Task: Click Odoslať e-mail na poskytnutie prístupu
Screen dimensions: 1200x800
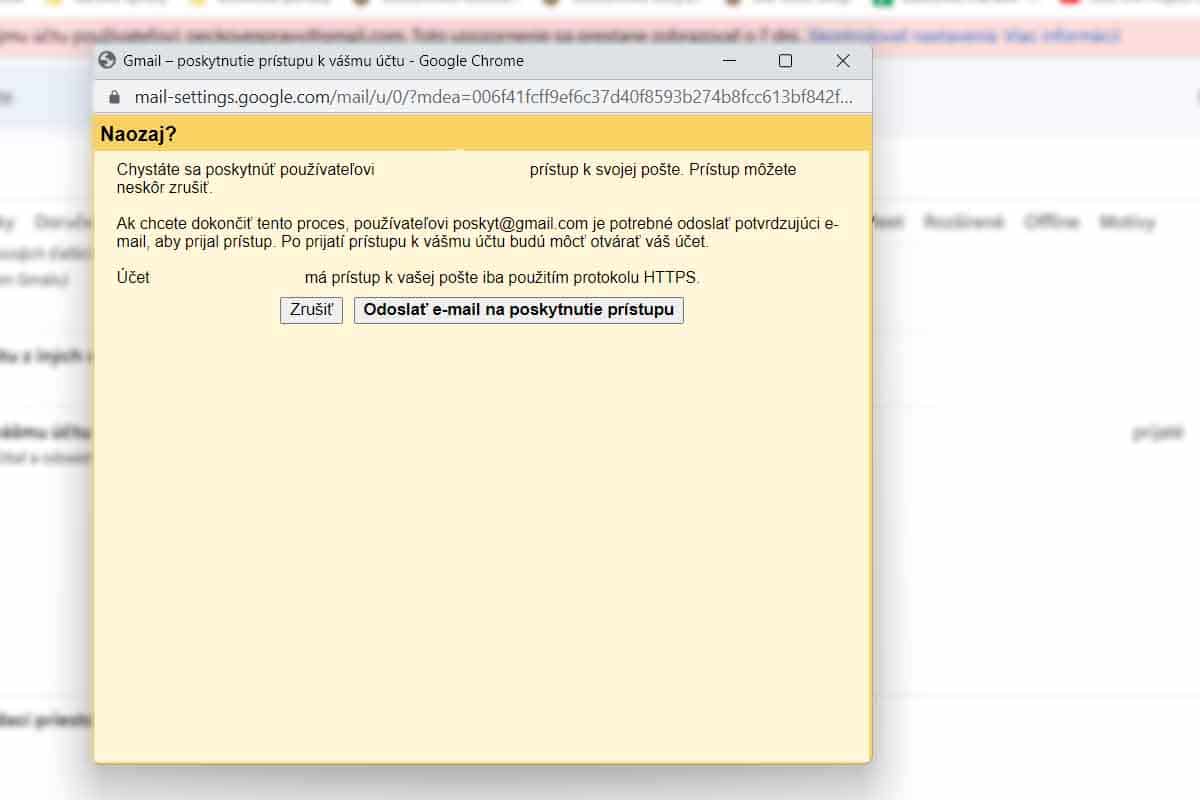Action: tap(519, 310)
